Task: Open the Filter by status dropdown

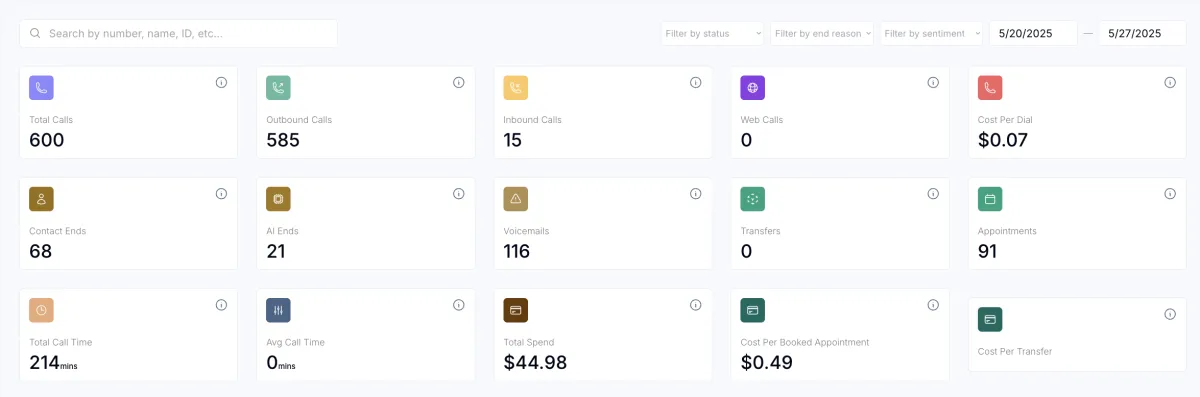Action: pyautogui.click(x=712, y=33)
